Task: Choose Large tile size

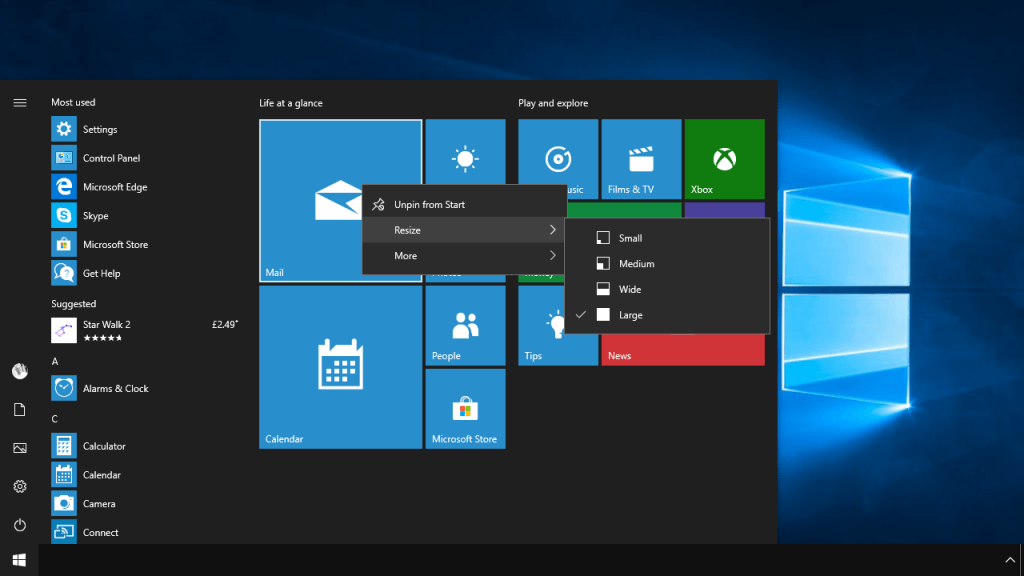Action: [667, 315]
